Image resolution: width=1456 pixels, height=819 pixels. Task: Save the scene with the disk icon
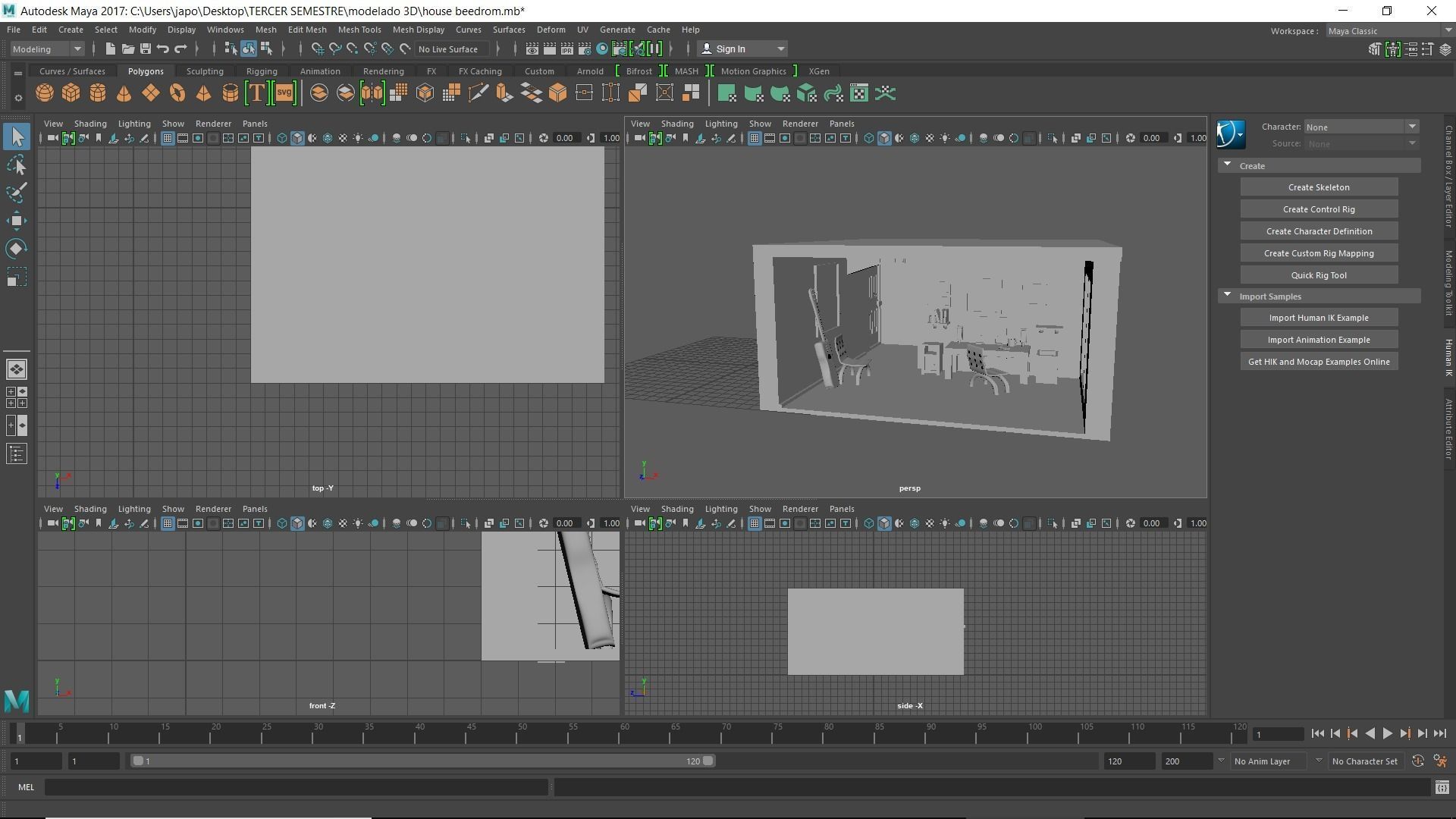point(145,49)
